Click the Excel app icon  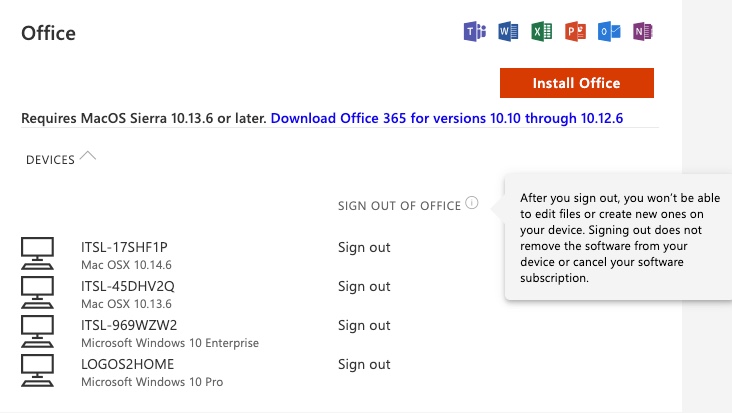tap(542, 32)
